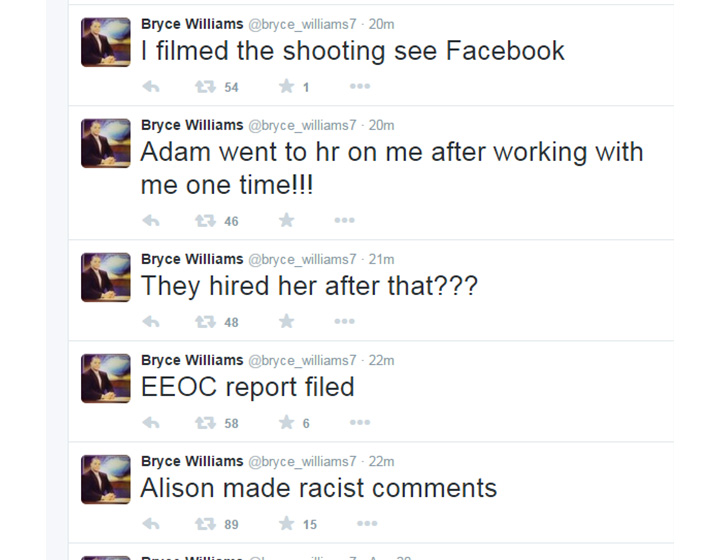Open the @bryce_williams7 handle on the Alison tweet
This screenshot has height=560, width=720.
[302, 462]
